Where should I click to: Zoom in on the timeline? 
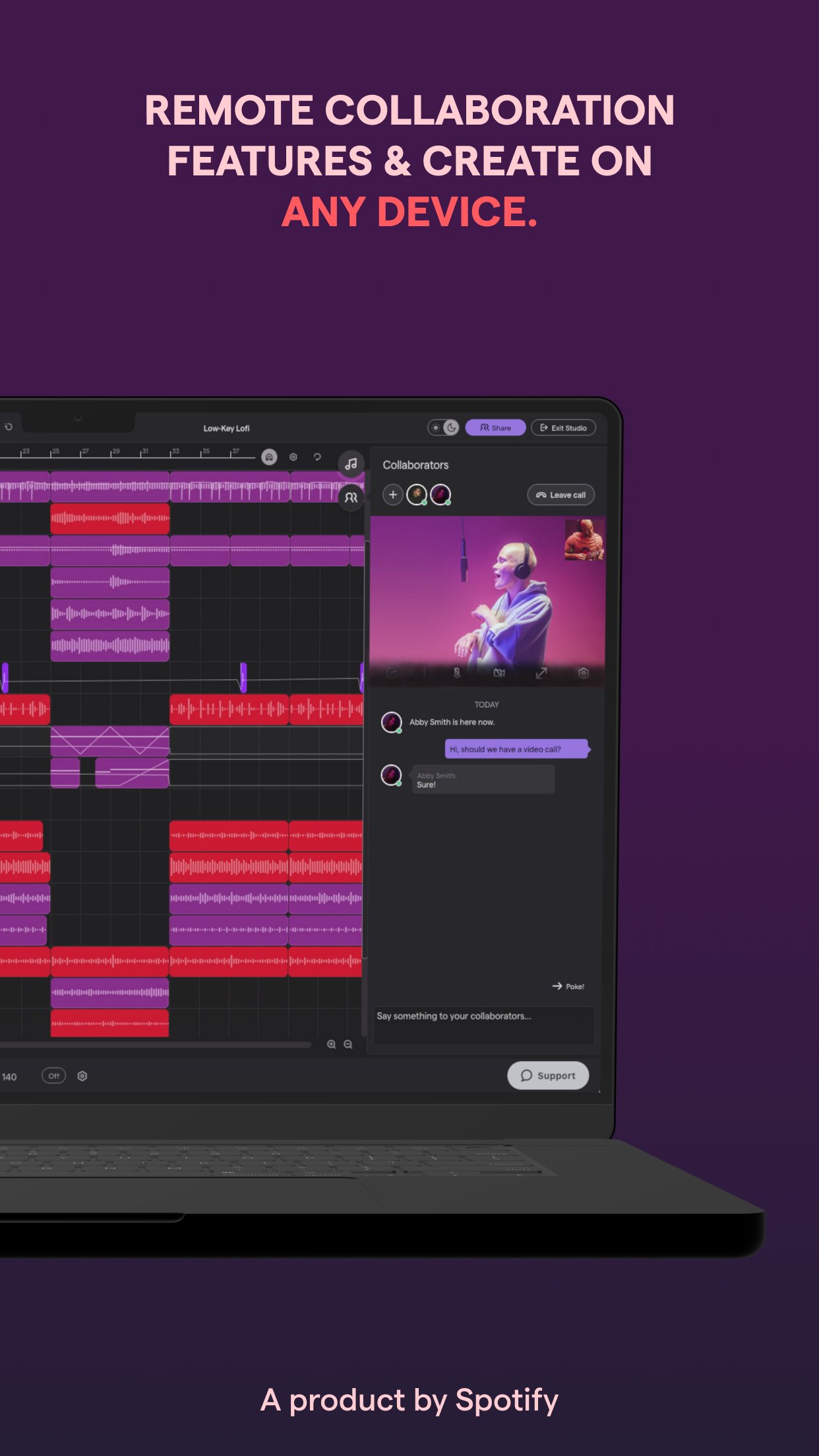pos(331,1045)
